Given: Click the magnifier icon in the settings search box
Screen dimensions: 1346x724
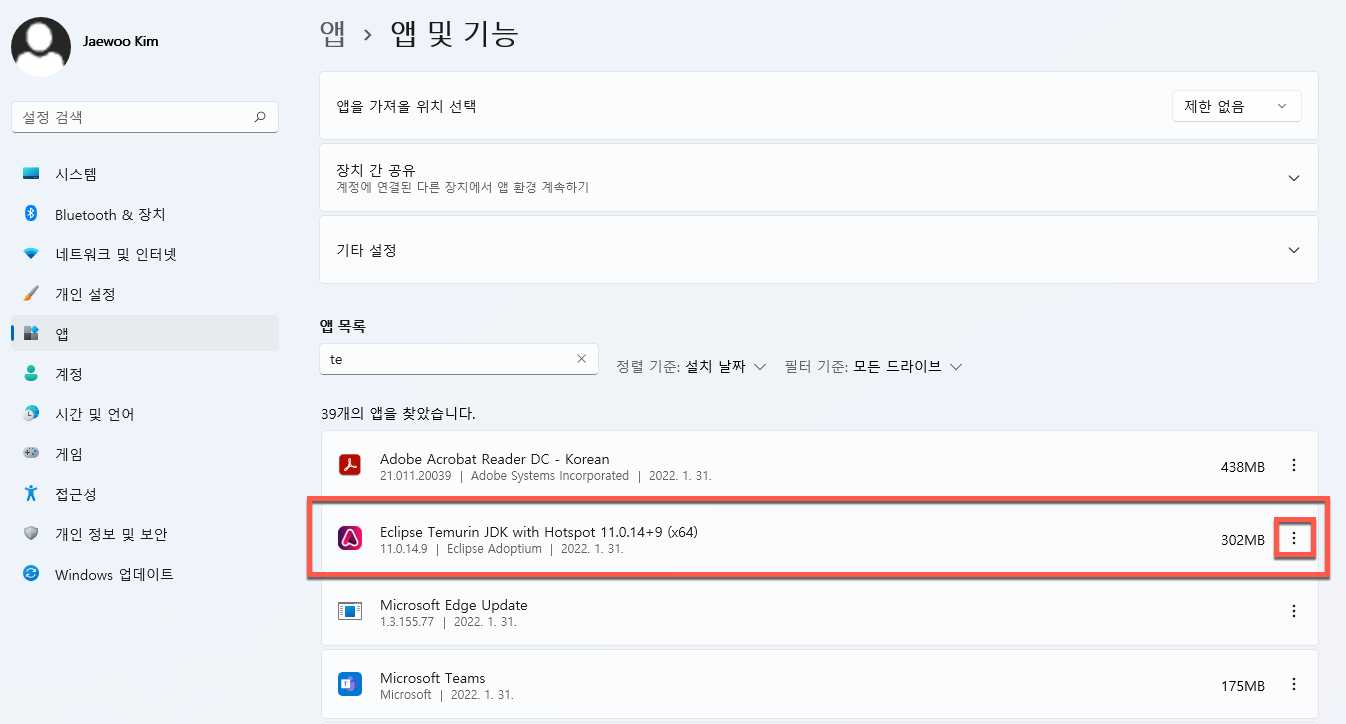Looking at the screenshot, I should tap(259, 117).
